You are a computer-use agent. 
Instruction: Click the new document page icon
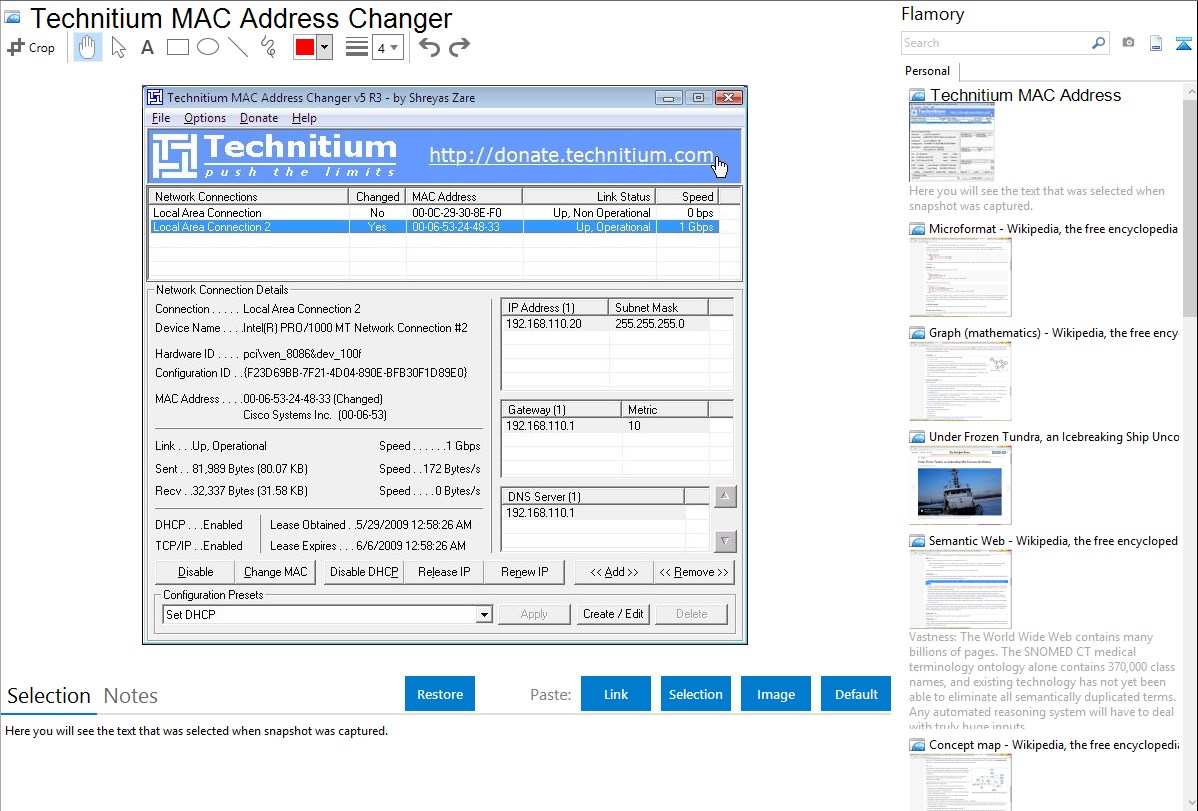point(1156,43)
